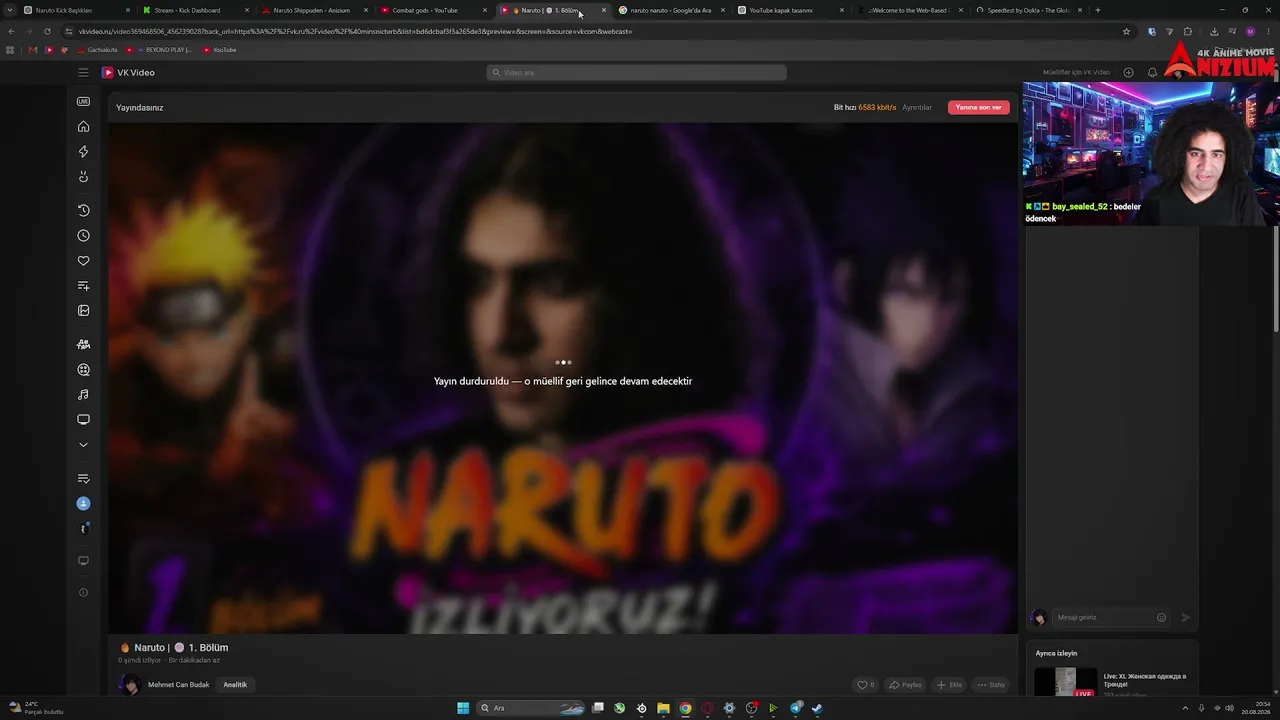Open the YouTube bookmark in bookmarks bar
The image size is (1280, 720).
(x=220, y=50)
